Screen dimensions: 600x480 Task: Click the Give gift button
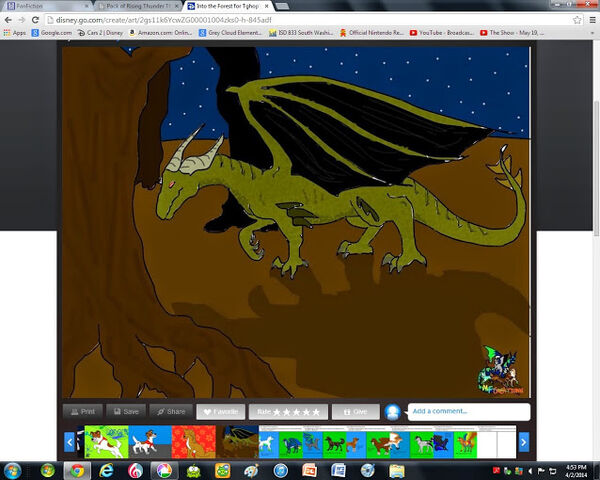[x=355, y=412]
